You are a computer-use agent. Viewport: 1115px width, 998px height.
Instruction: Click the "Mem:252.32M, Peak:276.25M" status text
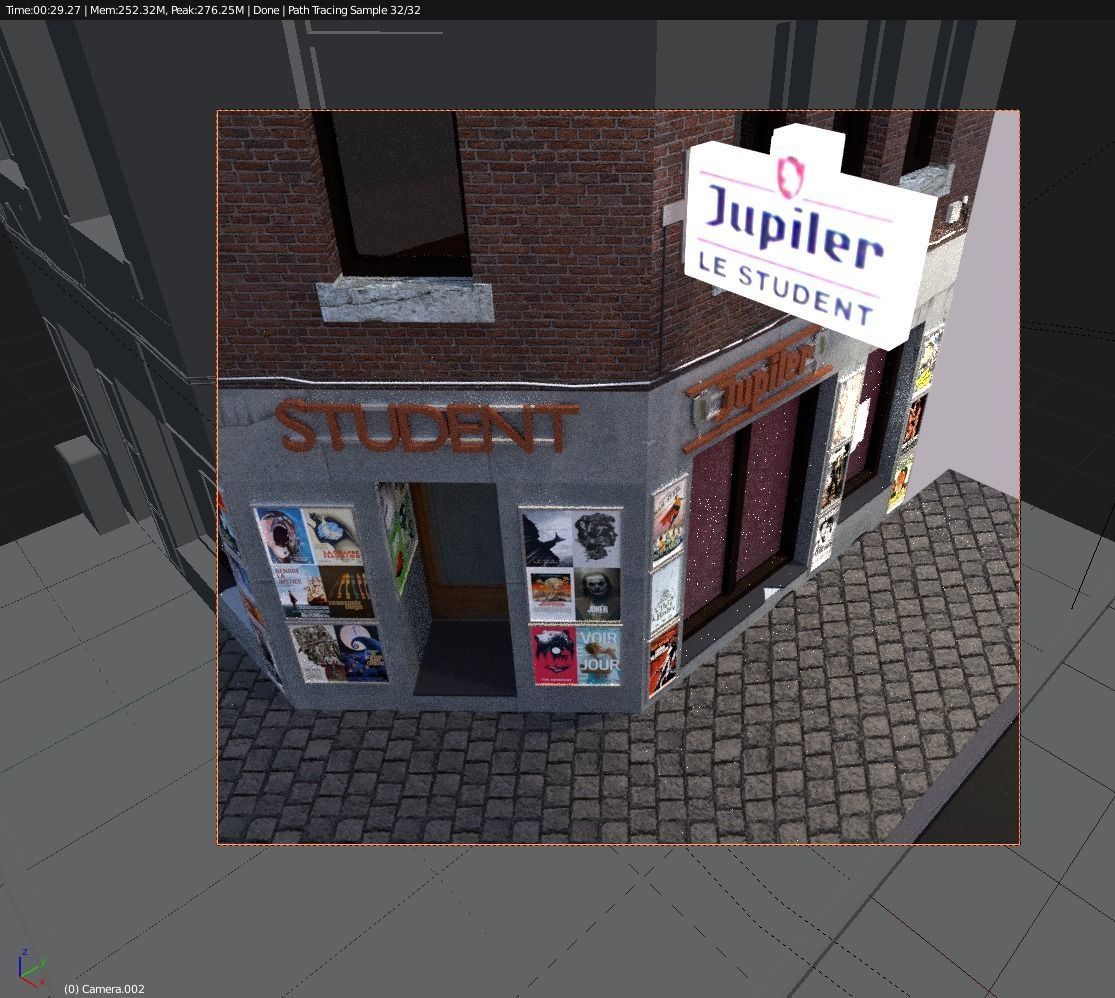point(166,10)
